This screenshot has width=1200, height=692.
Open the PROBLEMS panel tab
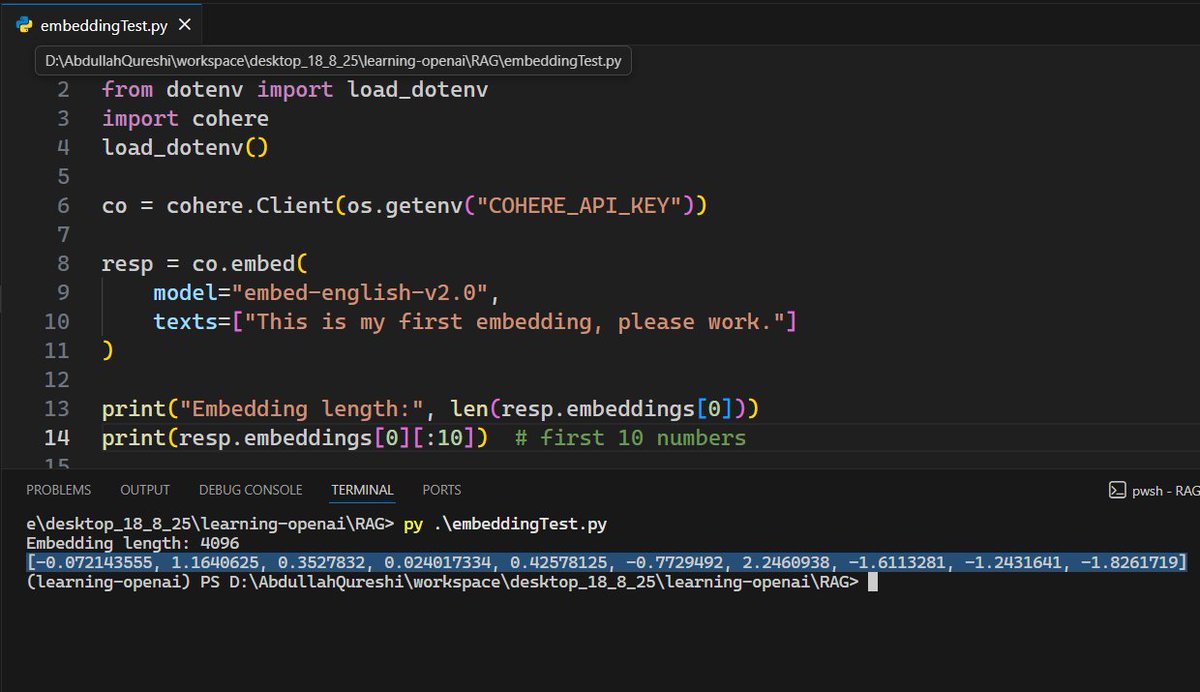point(58,490)
